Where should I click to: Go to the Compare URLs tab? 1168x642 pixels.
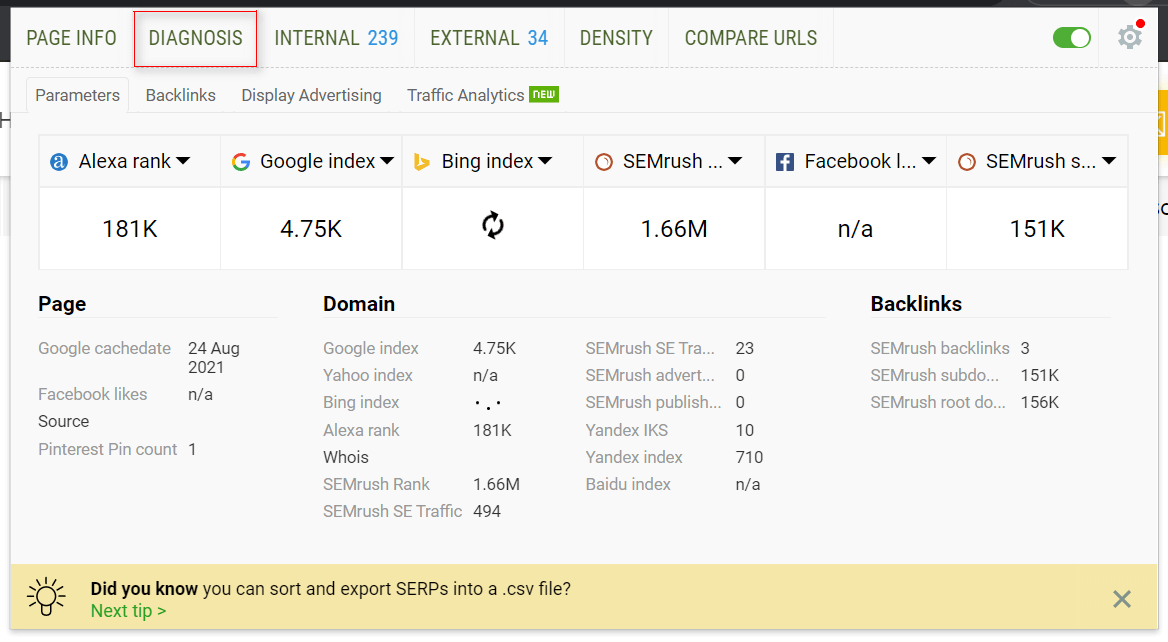pos(750,38)
